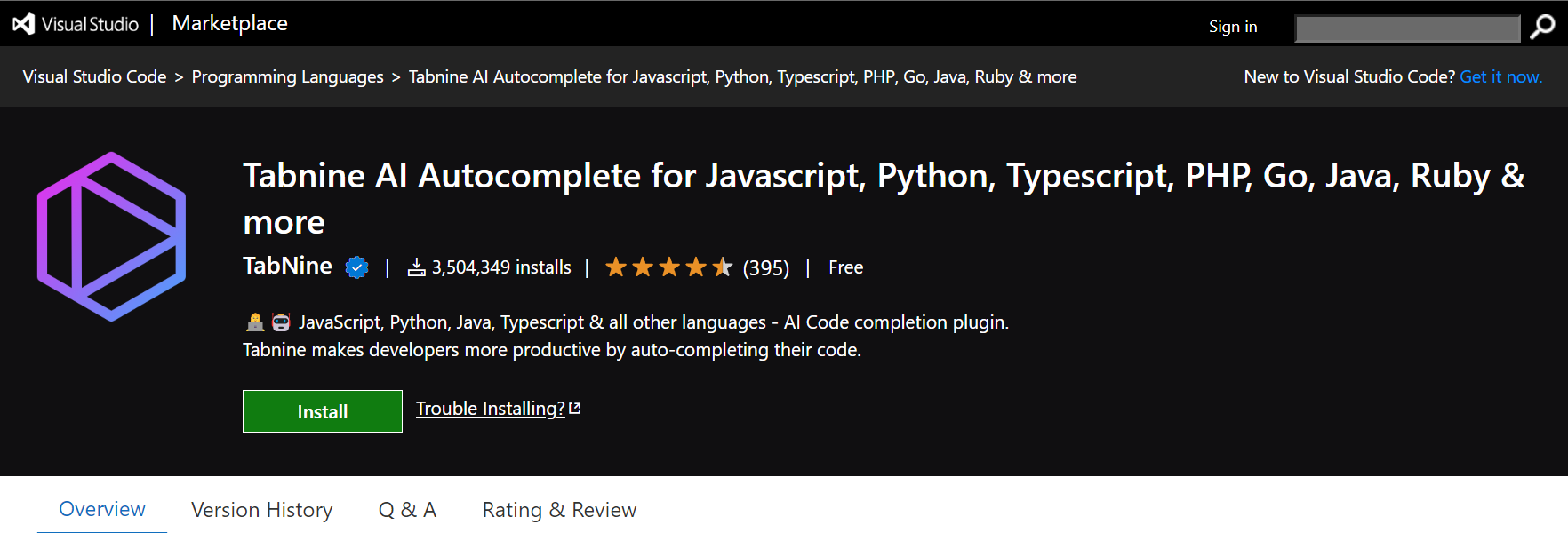Open the Q & A tab
1568x533 pixels.
pos(407,510)
